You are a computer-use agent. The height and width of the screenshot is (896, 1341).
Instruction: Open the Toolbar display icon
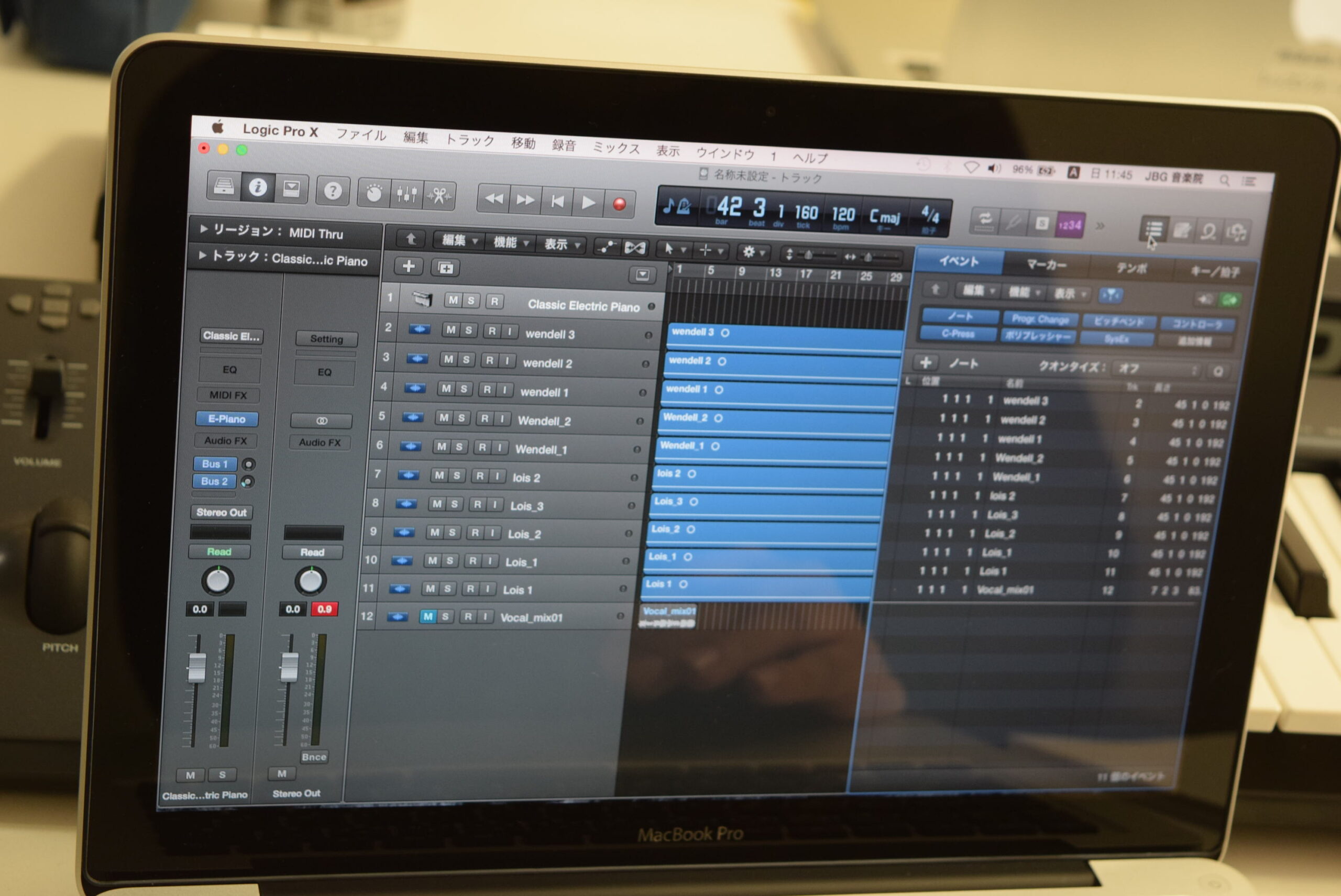pos(292,189)
